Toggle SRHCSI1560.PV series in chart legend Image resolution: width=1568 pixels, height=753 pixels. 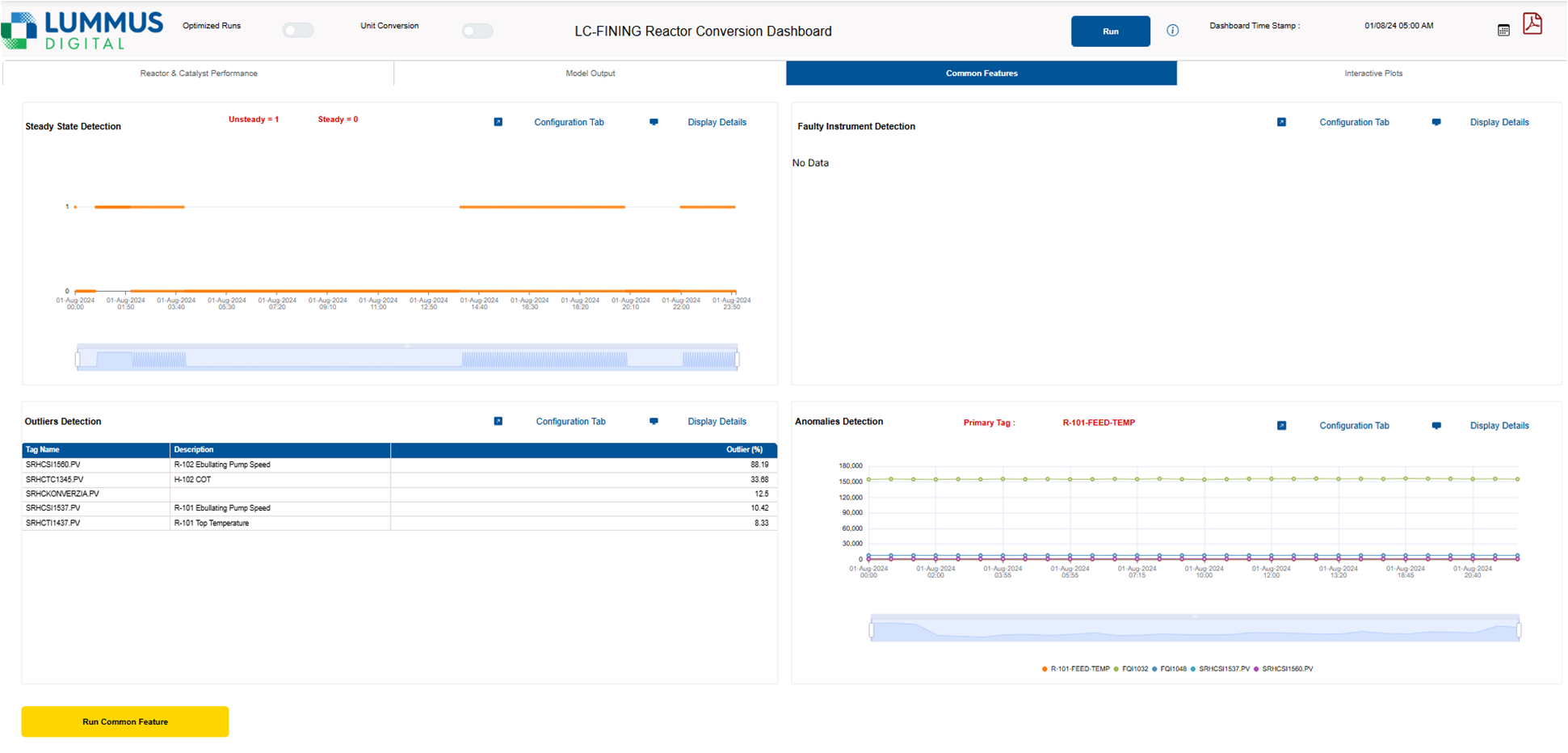point(1287,669)
